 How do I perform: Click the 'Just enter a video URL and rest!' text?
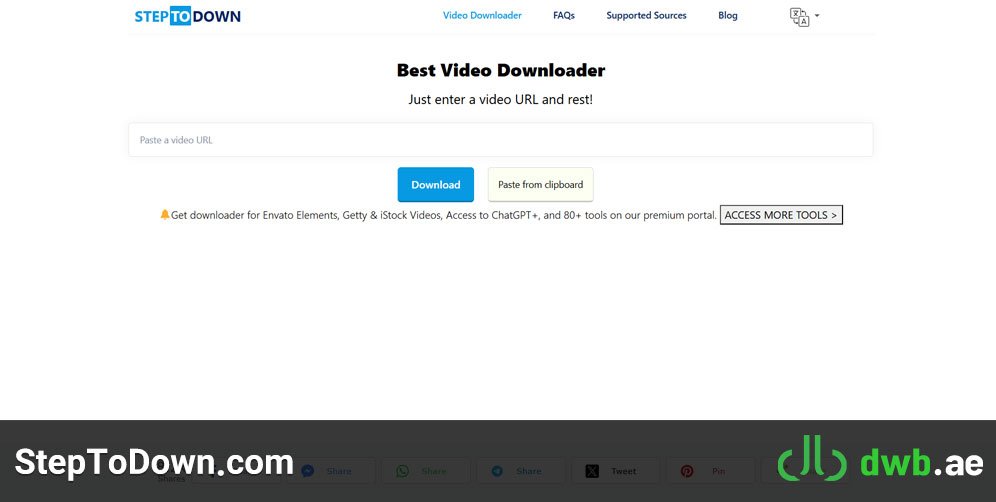501,100
